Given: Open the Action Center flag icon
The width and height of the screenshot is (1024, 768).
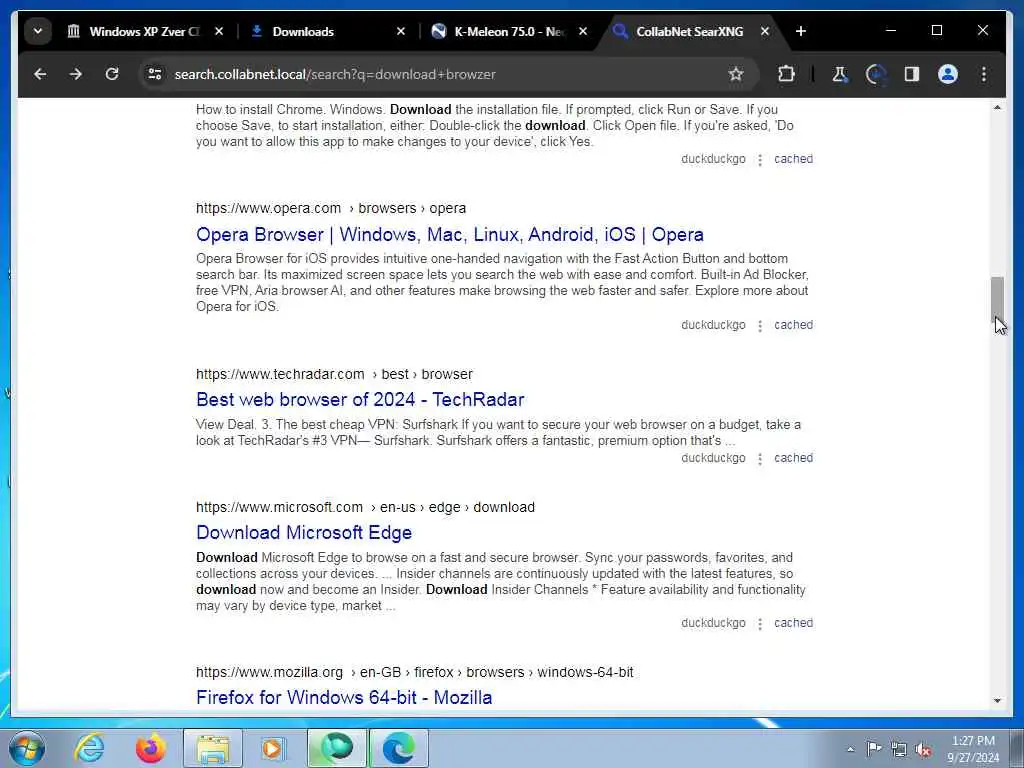Looking at the screenshot, I should [874, 748].
